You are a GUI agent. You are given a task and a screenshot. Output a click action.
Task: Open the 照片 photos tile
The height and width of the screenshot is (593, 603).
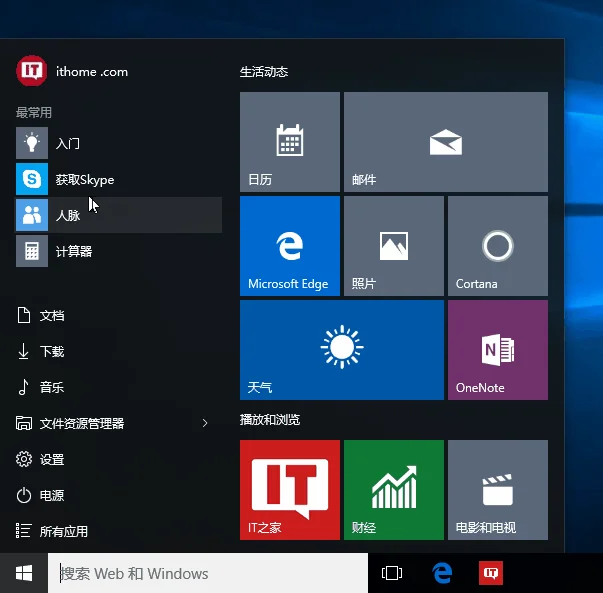coord(394,246)
